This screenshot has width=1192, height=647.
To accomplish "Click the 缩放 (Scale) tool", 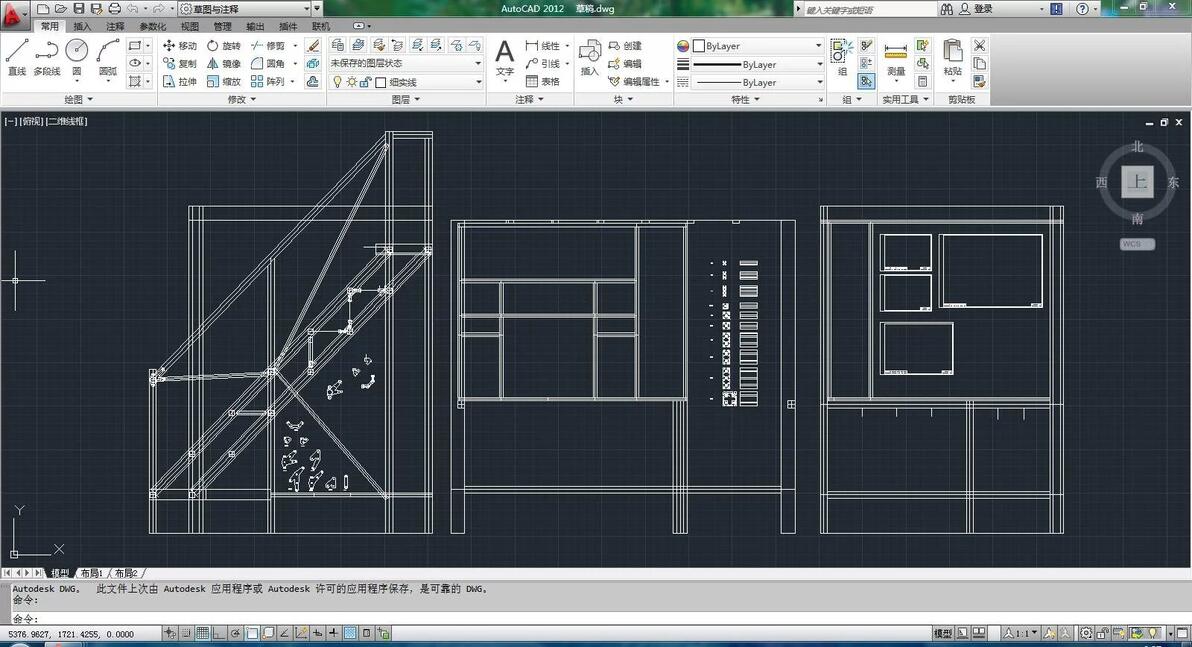I will tap(224, 81).
